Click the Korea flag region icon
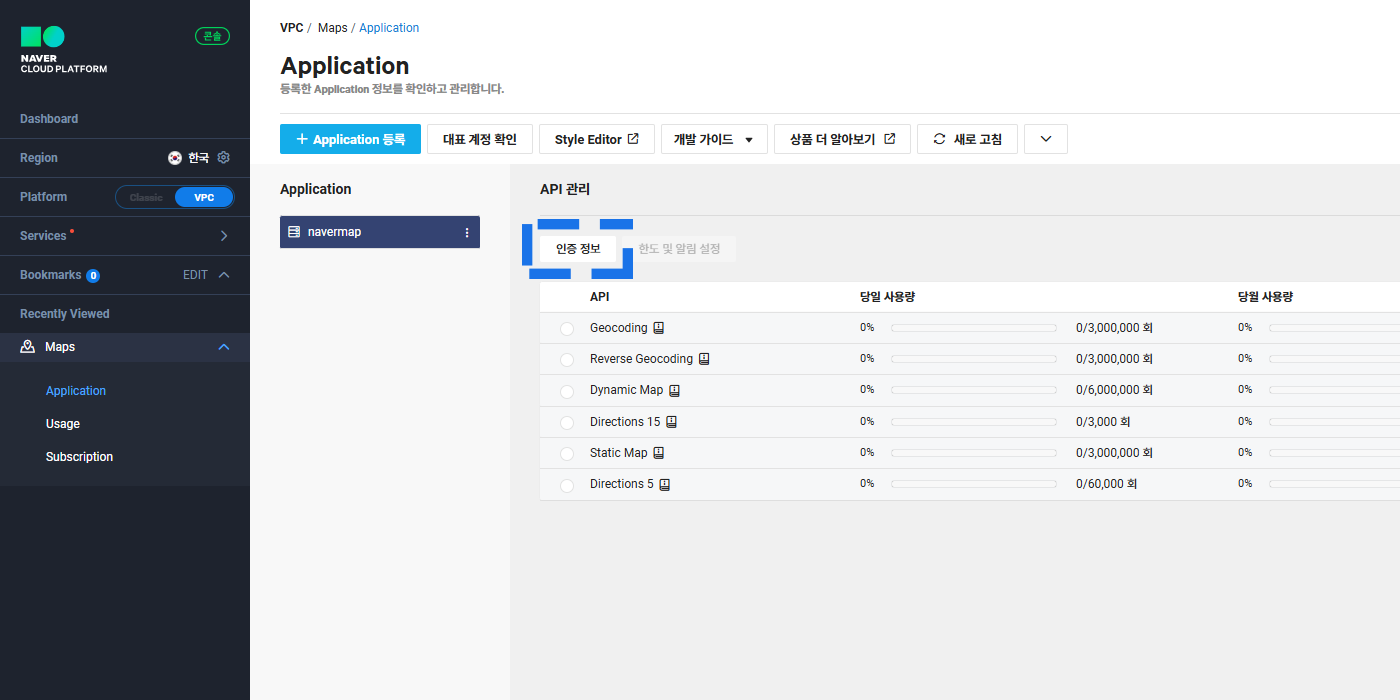The height and width of the screenshot is (700, 1400). (175, 158)
